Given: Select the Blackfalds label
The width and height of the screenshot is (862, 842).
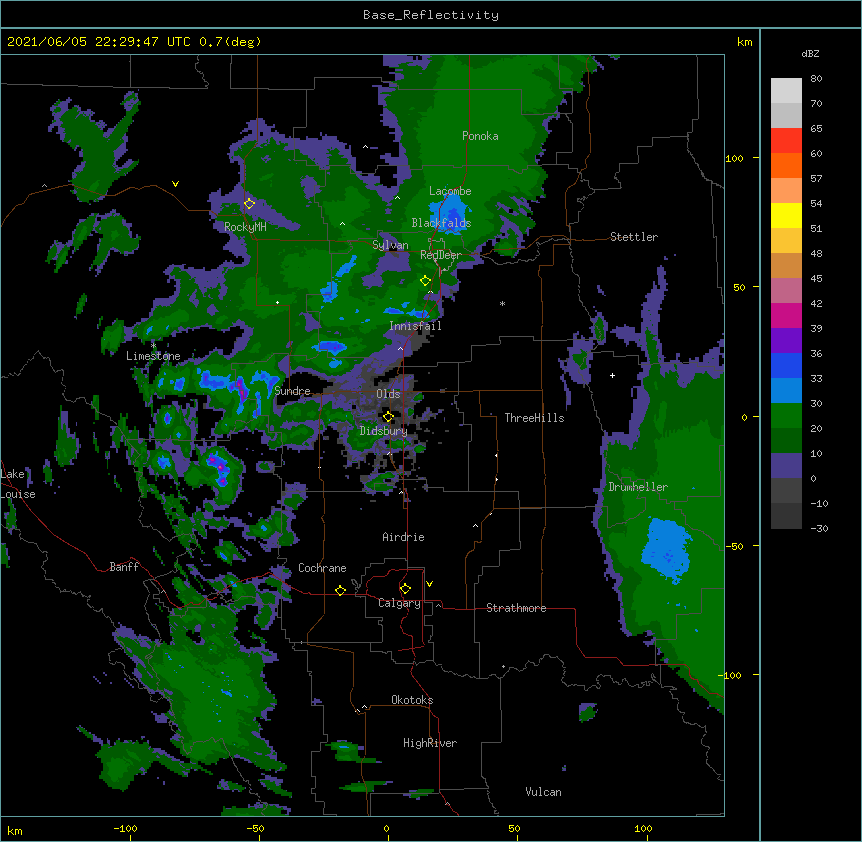Looking at the screenshot, I should click(x=441, y=223).
